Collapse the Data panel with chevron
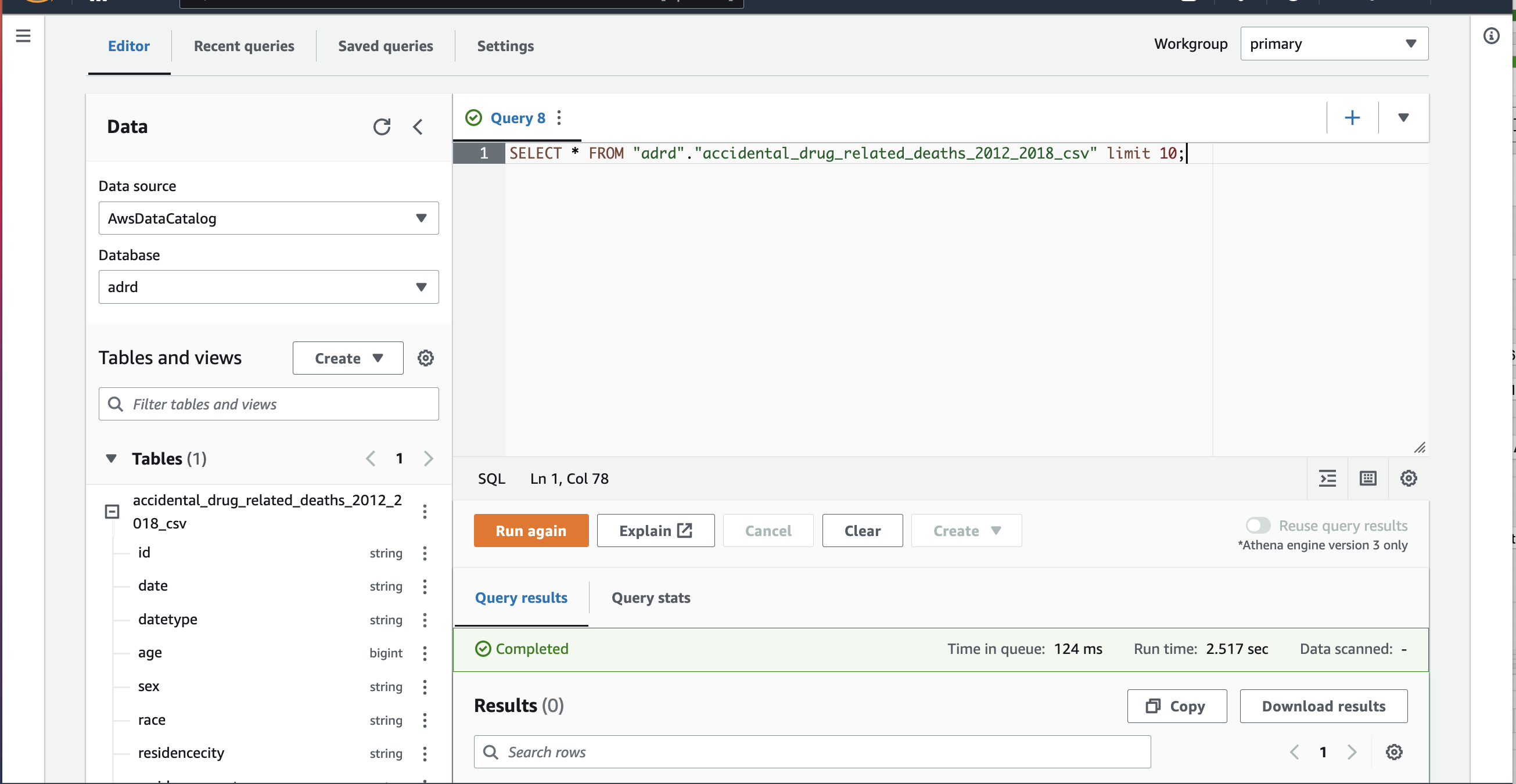Image resolution: width=1516 pixels, height=784 pixels. (x=418, y=127)
